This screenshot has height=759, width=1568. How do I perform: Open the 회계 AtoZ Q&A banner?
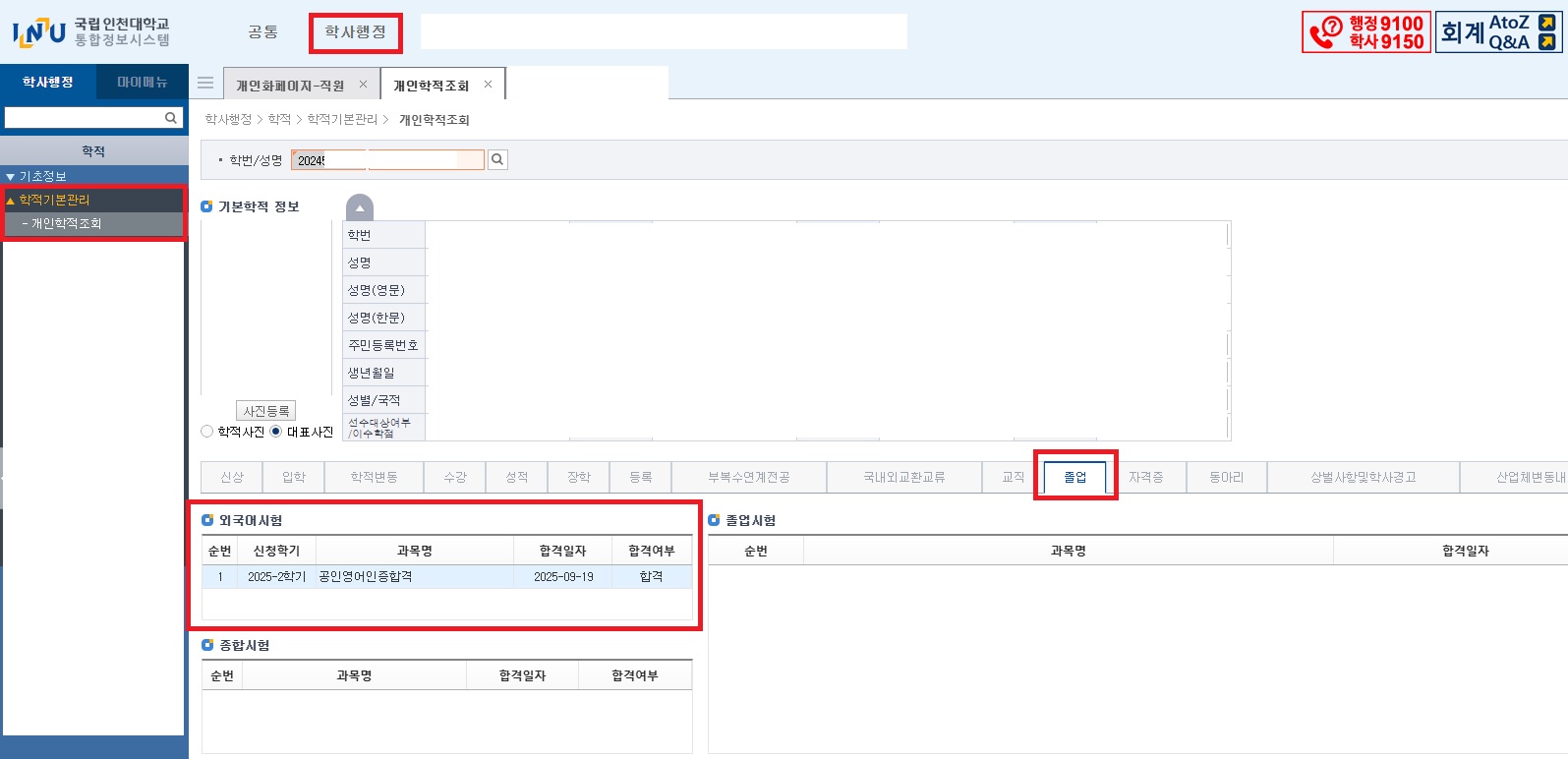(x=1498, y=32)
